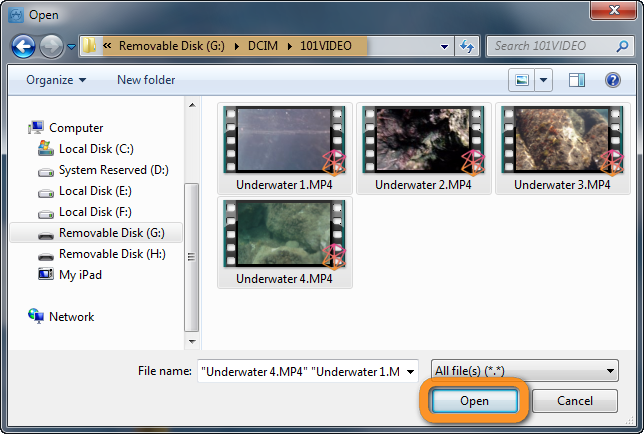The width and height of the screenshot is (644, 434).
Task: Click the Search 101VIDEO field
Action: pyautogui.click(x=559, y=46)
